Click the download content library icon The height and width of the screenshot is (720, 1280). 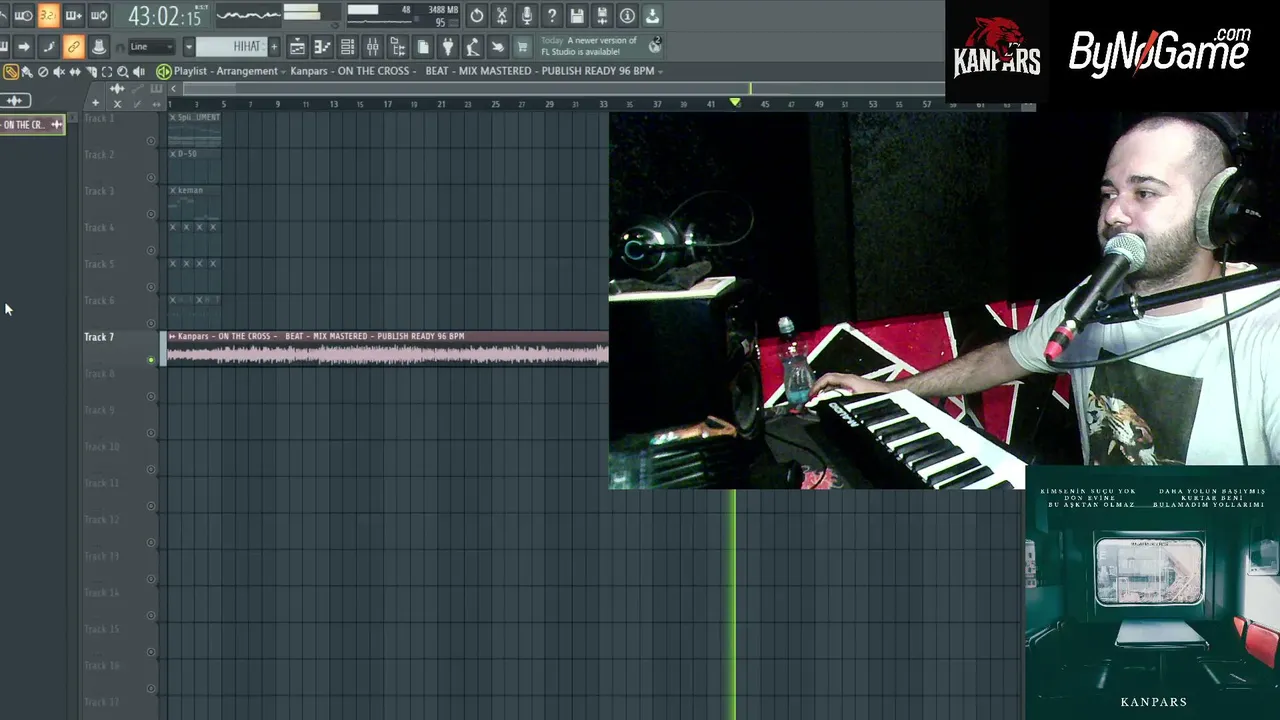pyautogui.click(x=652, y=15)
